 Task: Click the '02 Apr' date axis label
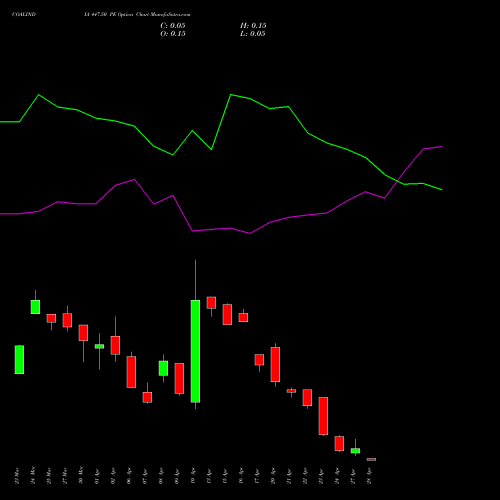[113, 476]
